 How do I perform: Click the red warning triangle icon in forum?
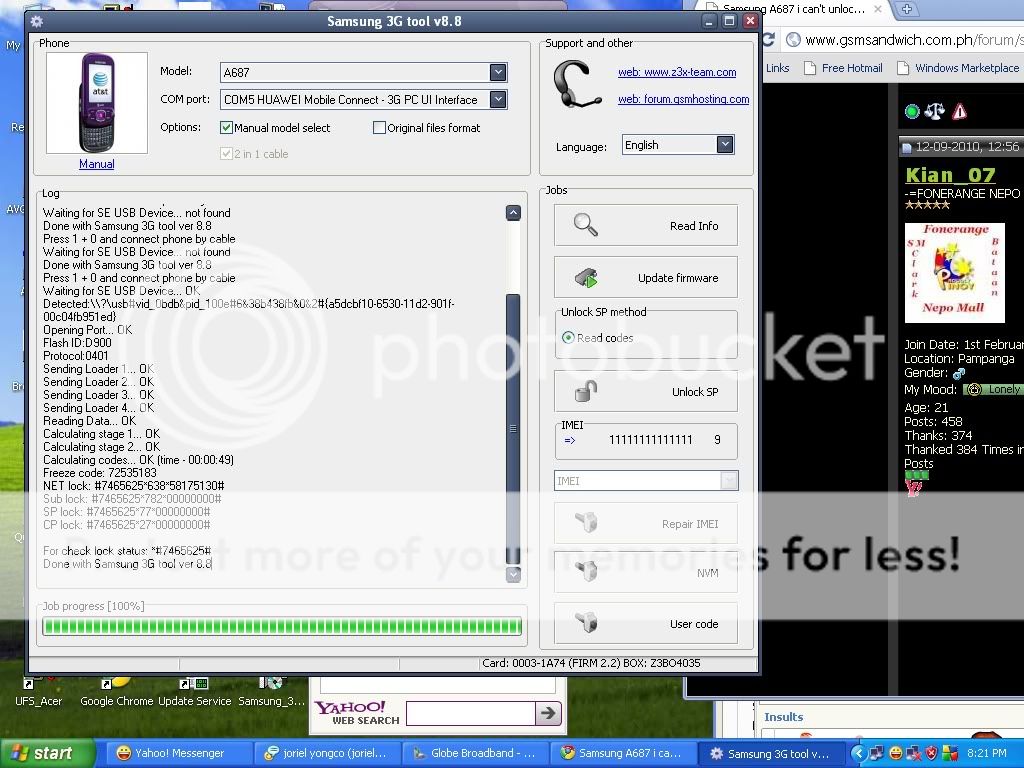click(x=959, y=112)
